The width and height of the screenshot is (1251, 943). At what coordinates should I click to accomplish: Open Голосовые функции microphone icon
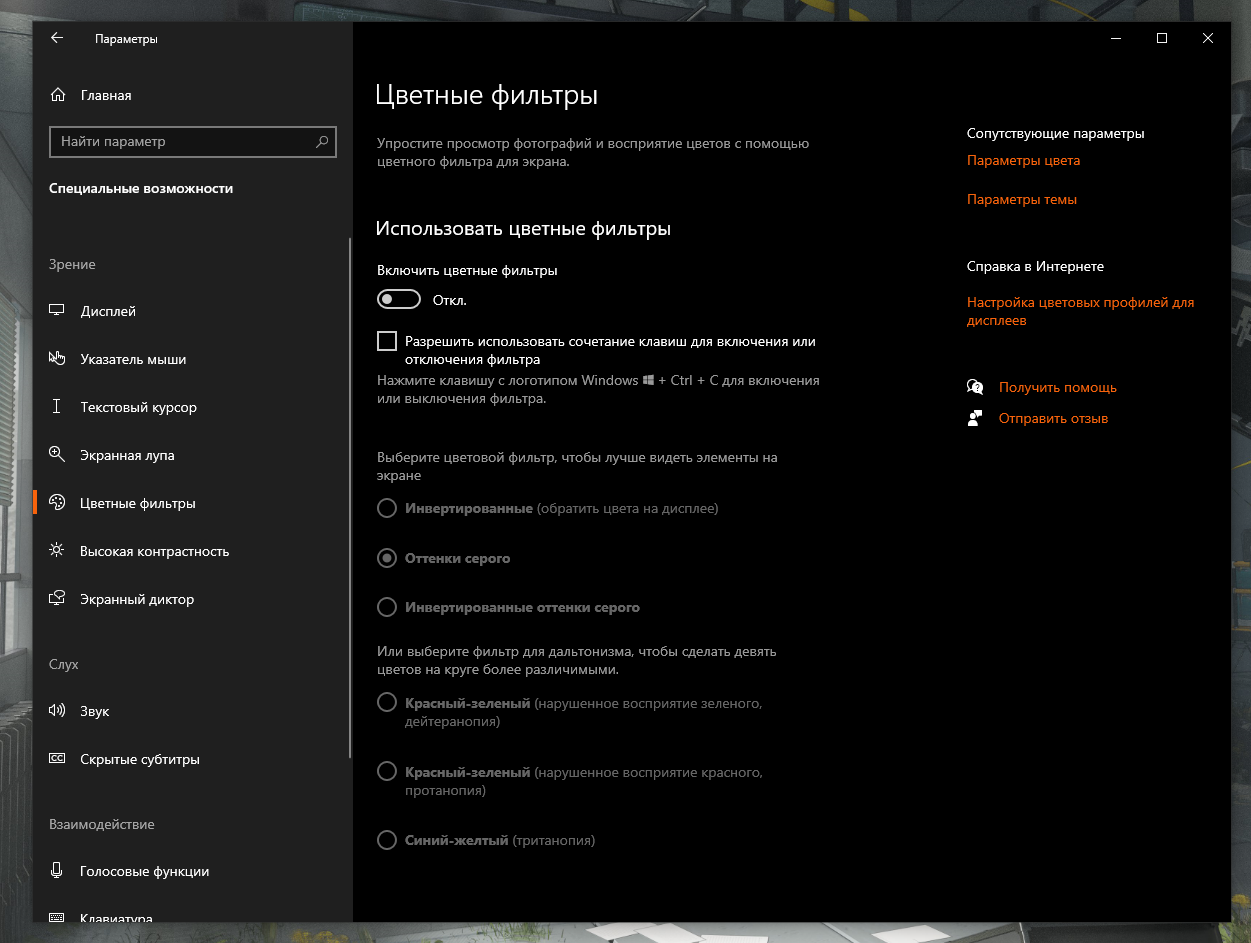click(x=57, y=871)
